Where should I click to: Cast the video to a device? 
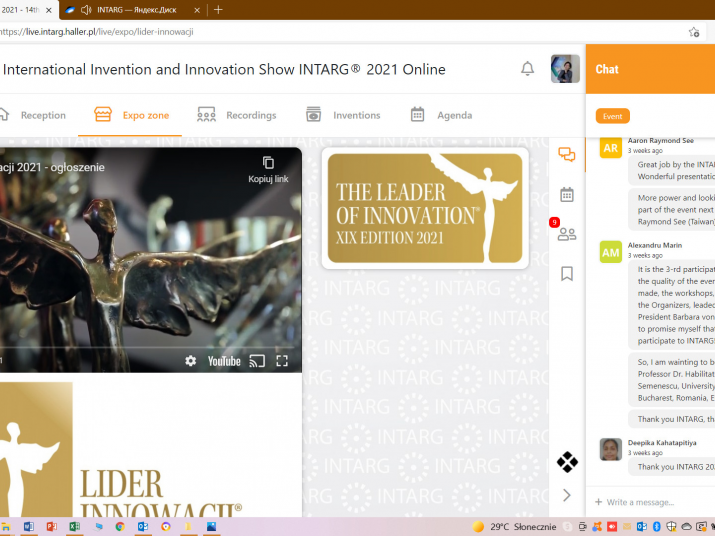click(x=257, y=361)
